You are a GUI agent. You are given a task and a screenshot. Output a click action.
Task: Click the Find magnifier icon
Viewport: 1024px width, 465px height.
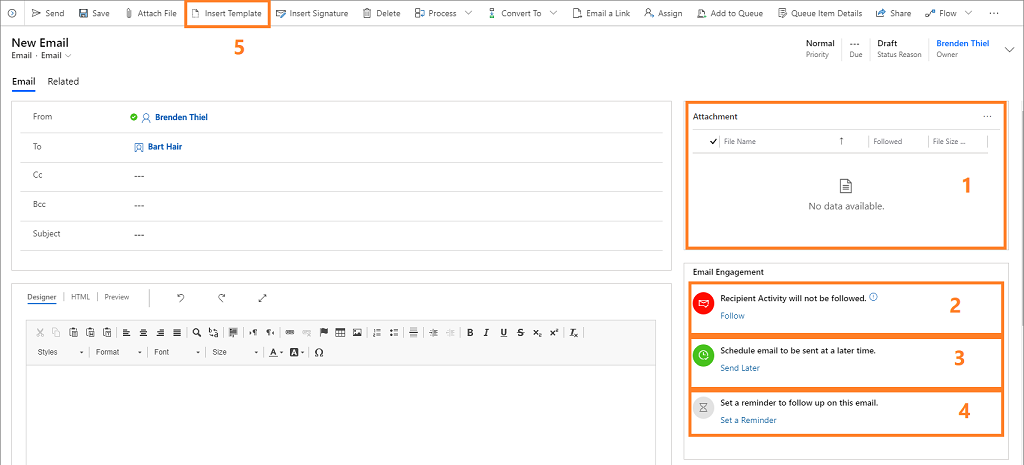pos(197,332)
